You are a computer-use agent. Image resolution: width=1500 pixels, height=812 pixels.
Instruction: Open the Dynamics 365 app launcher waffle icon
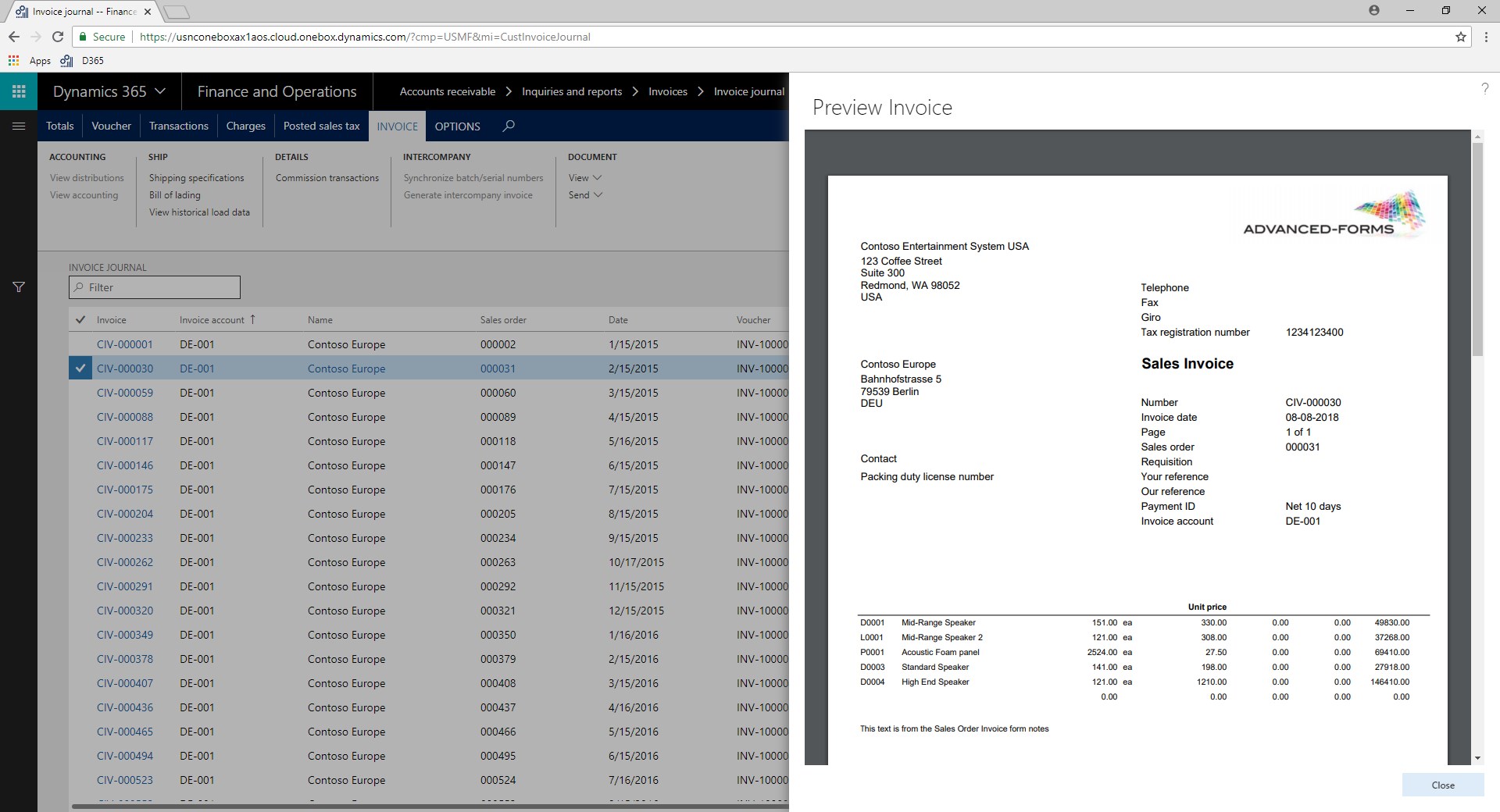[x=19, y=91]
